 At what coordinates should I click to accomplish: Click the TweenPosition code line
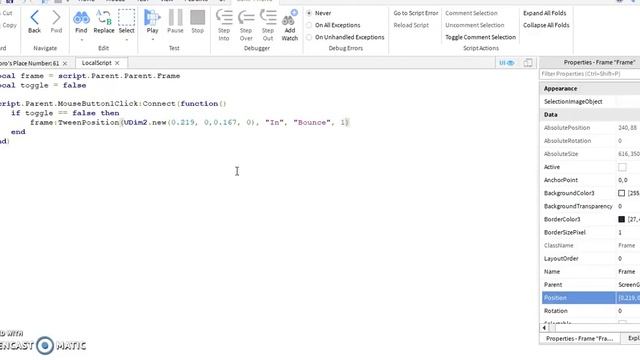coord(189,122)
